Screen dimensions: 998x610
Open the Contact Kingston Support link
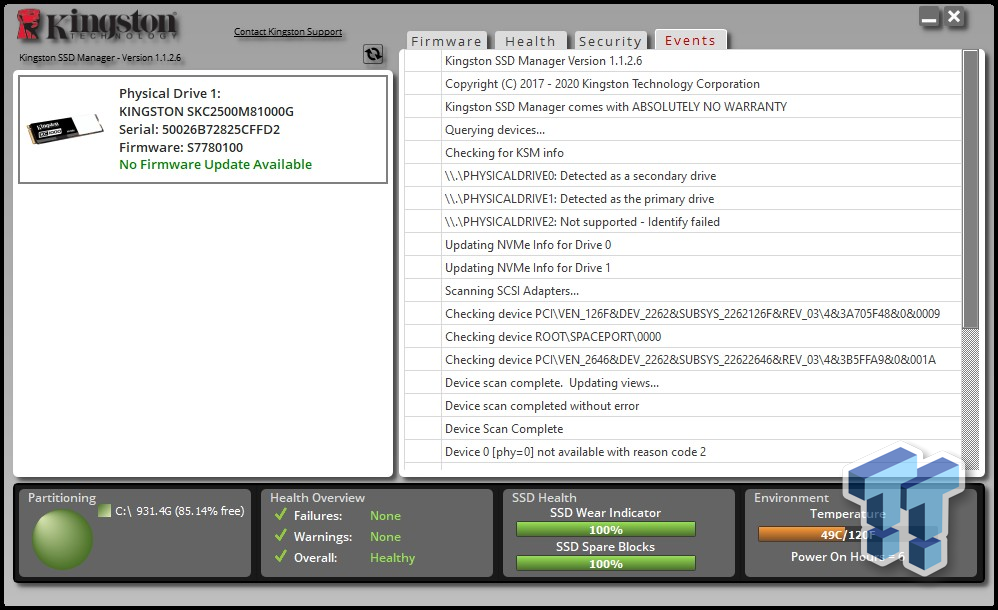point(288,31)
